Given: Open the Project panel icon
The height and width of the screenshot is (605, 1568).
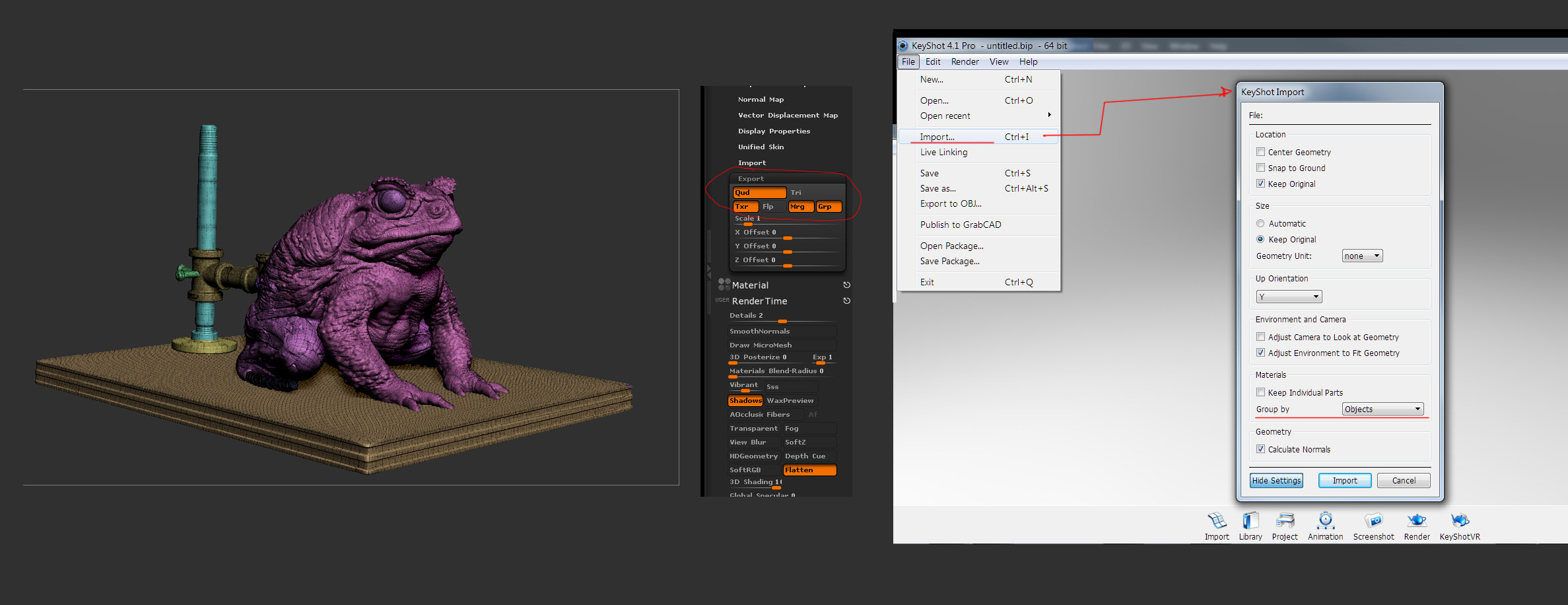Looking at the screenshot, I should 1285,520.
